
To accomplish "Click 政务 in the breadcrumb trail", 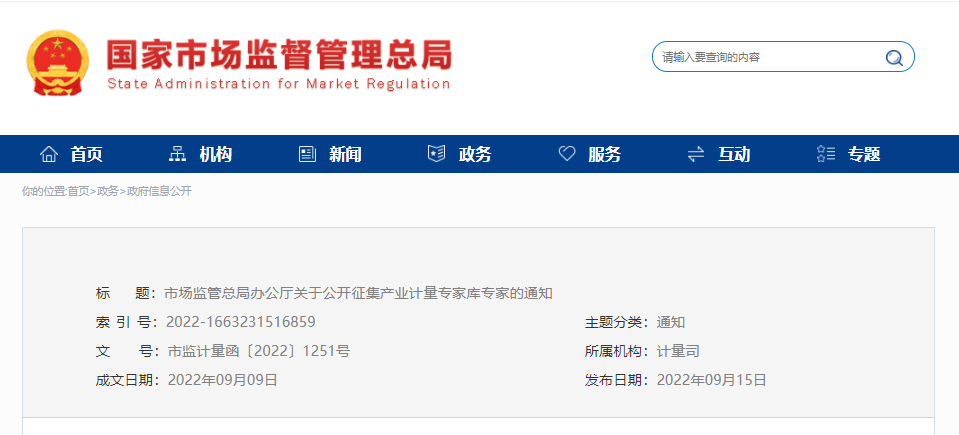I will tap(108, 191).
